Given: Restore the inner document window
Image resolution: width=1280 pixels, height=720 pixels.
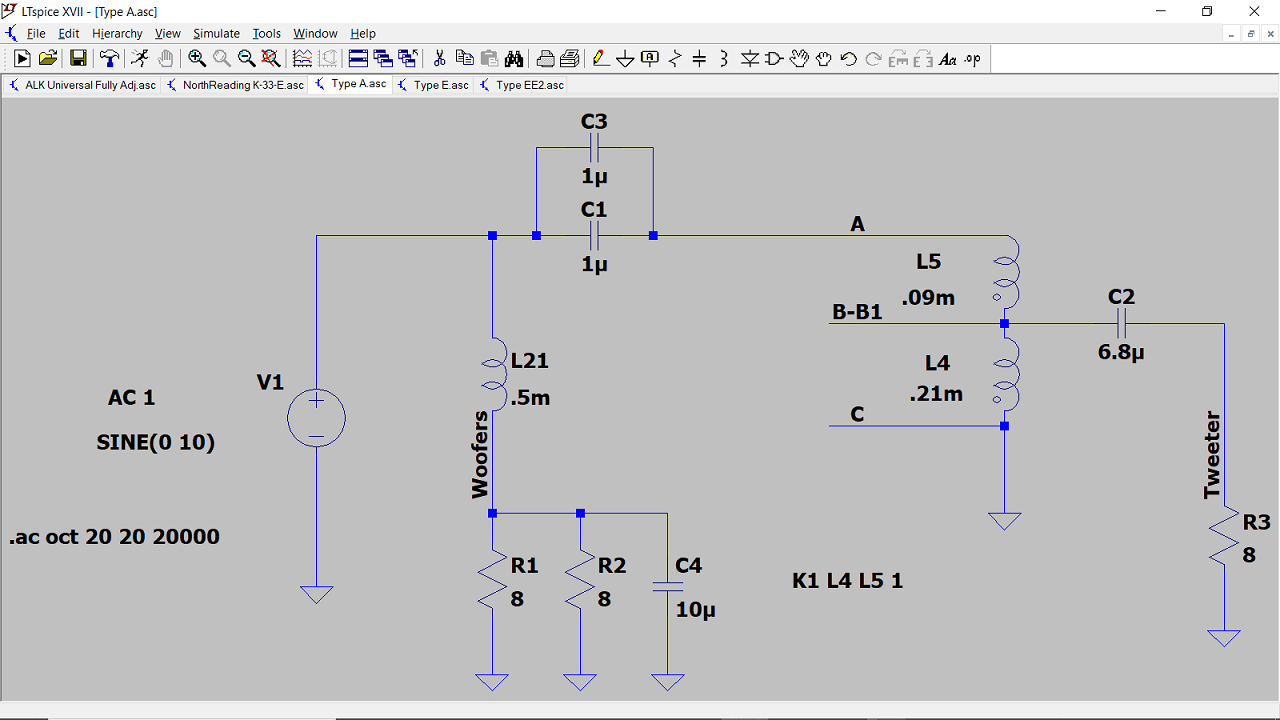Looking at the screenshot, I should pyautogui.click(x=1251, y=33).
